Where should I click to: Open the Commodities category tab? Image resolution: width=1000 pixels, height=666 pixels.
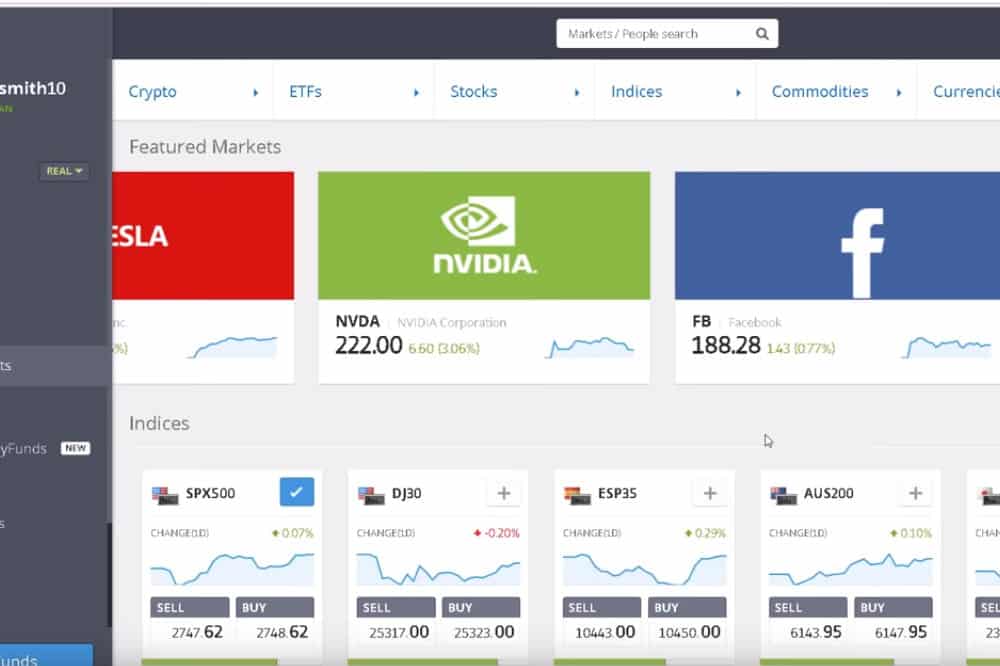tap(836, 91)
